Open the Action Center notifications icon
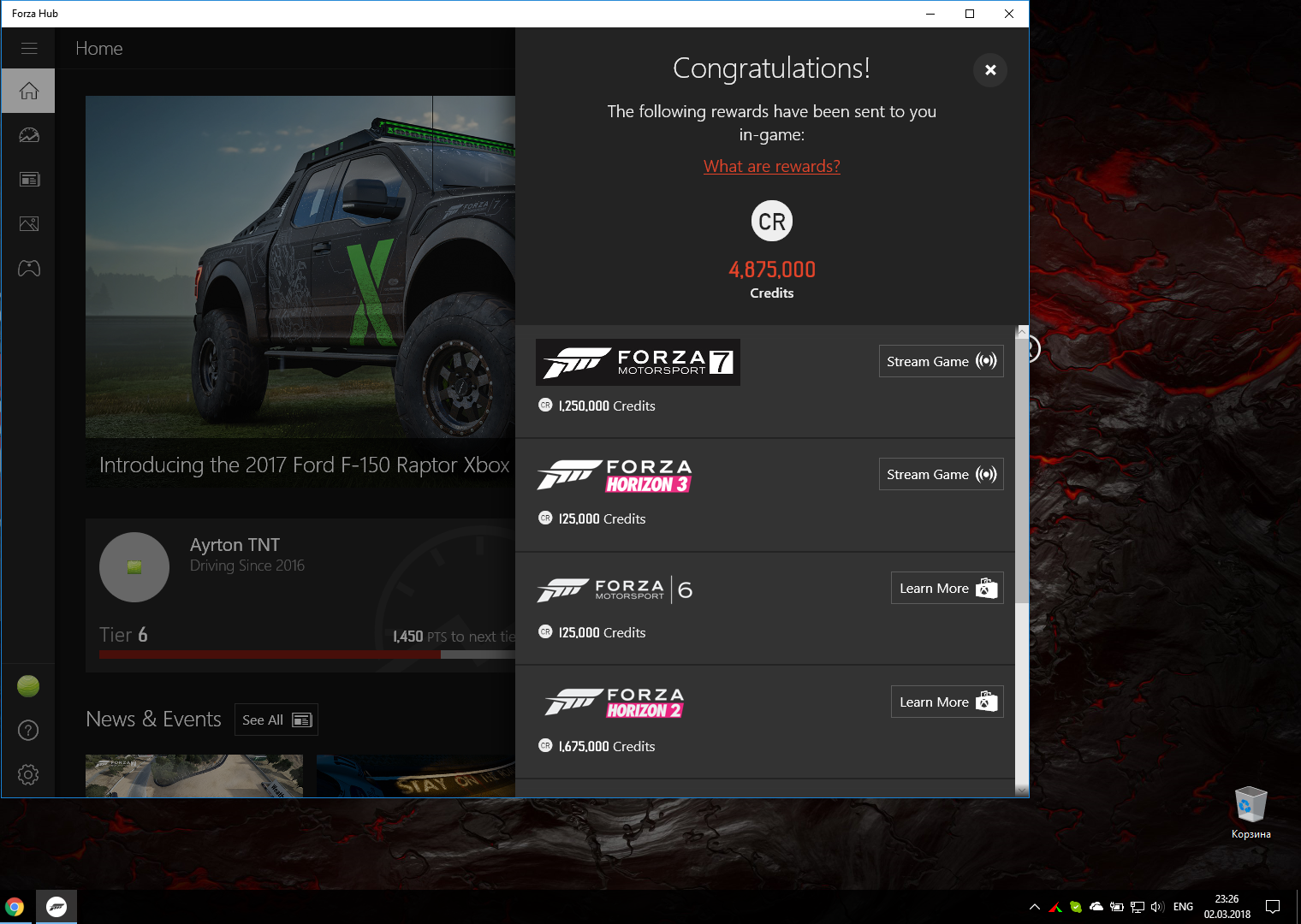 click(1273, 907)
